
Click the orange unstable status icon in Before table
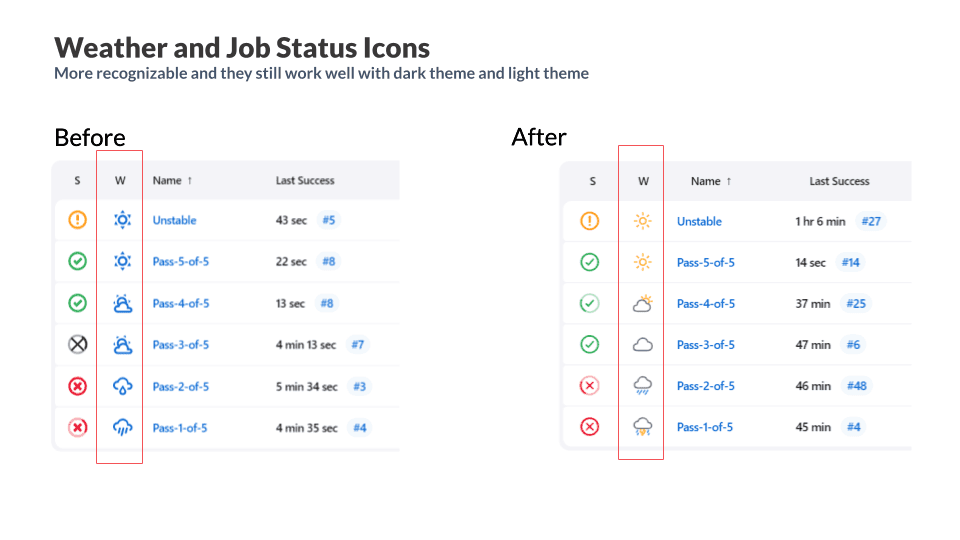77,220
